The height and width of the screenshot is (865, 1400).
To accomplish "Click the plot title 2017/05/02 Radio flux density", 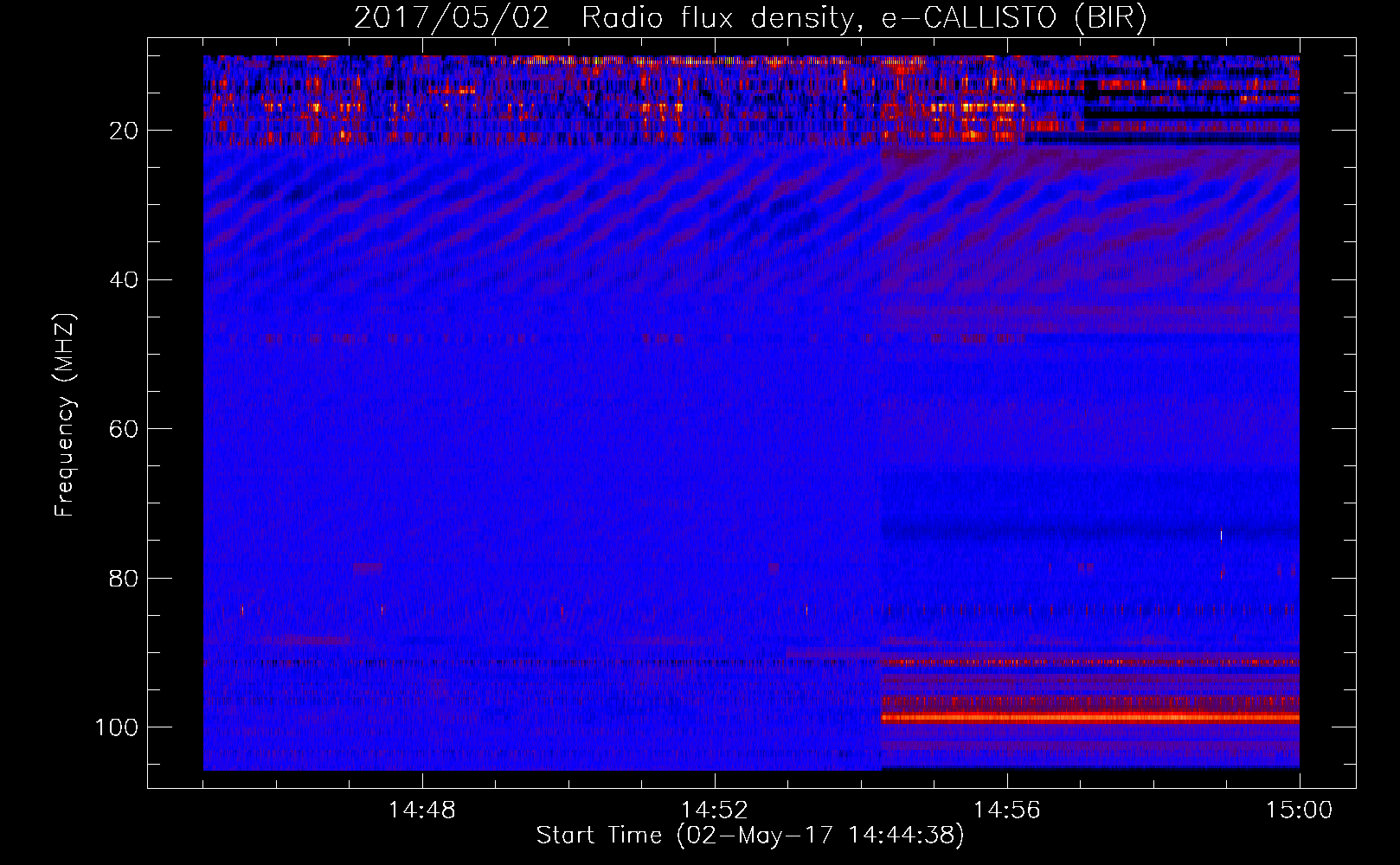I will 750,18.
